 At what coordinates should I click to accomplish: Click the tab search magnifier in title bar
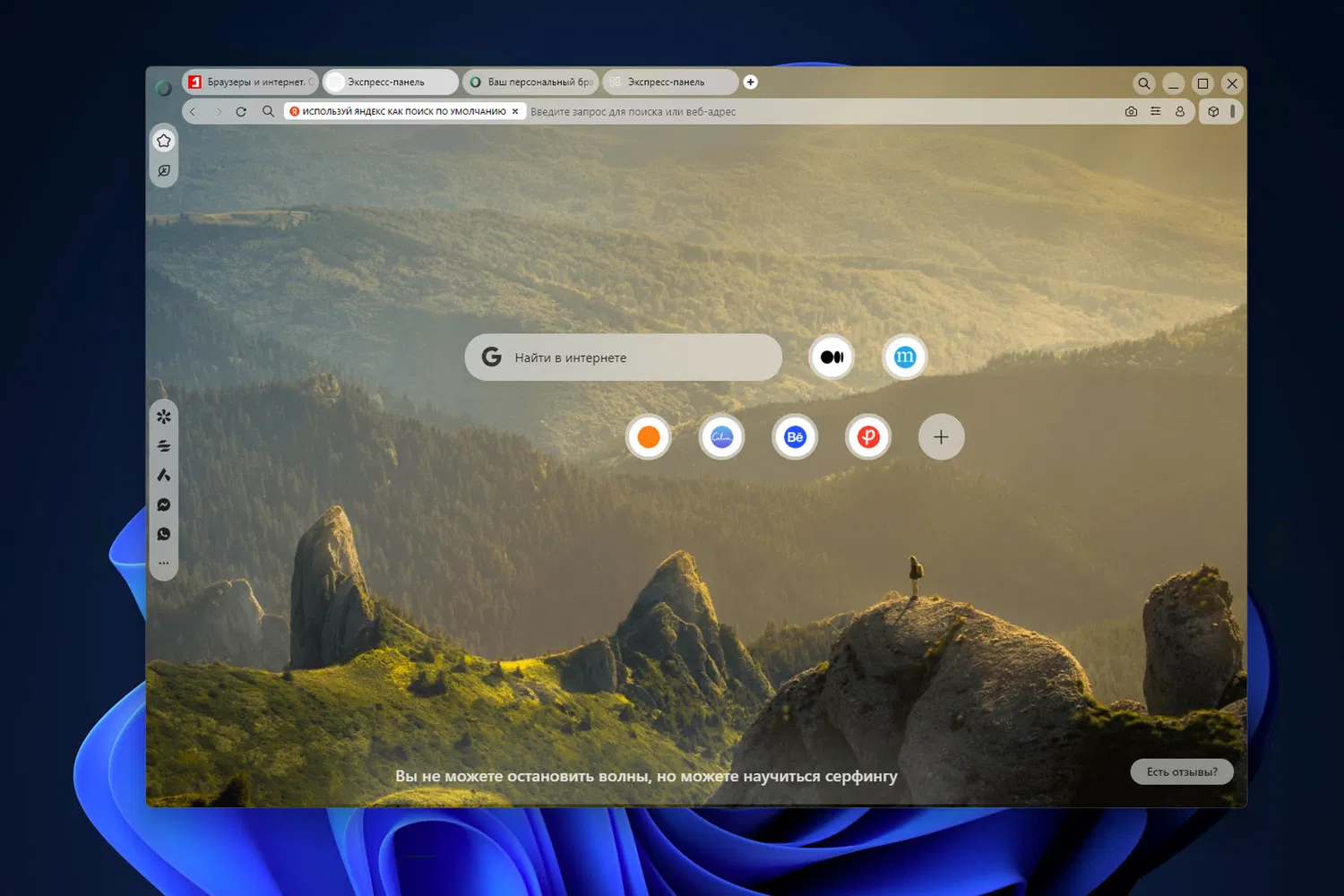1144,83
